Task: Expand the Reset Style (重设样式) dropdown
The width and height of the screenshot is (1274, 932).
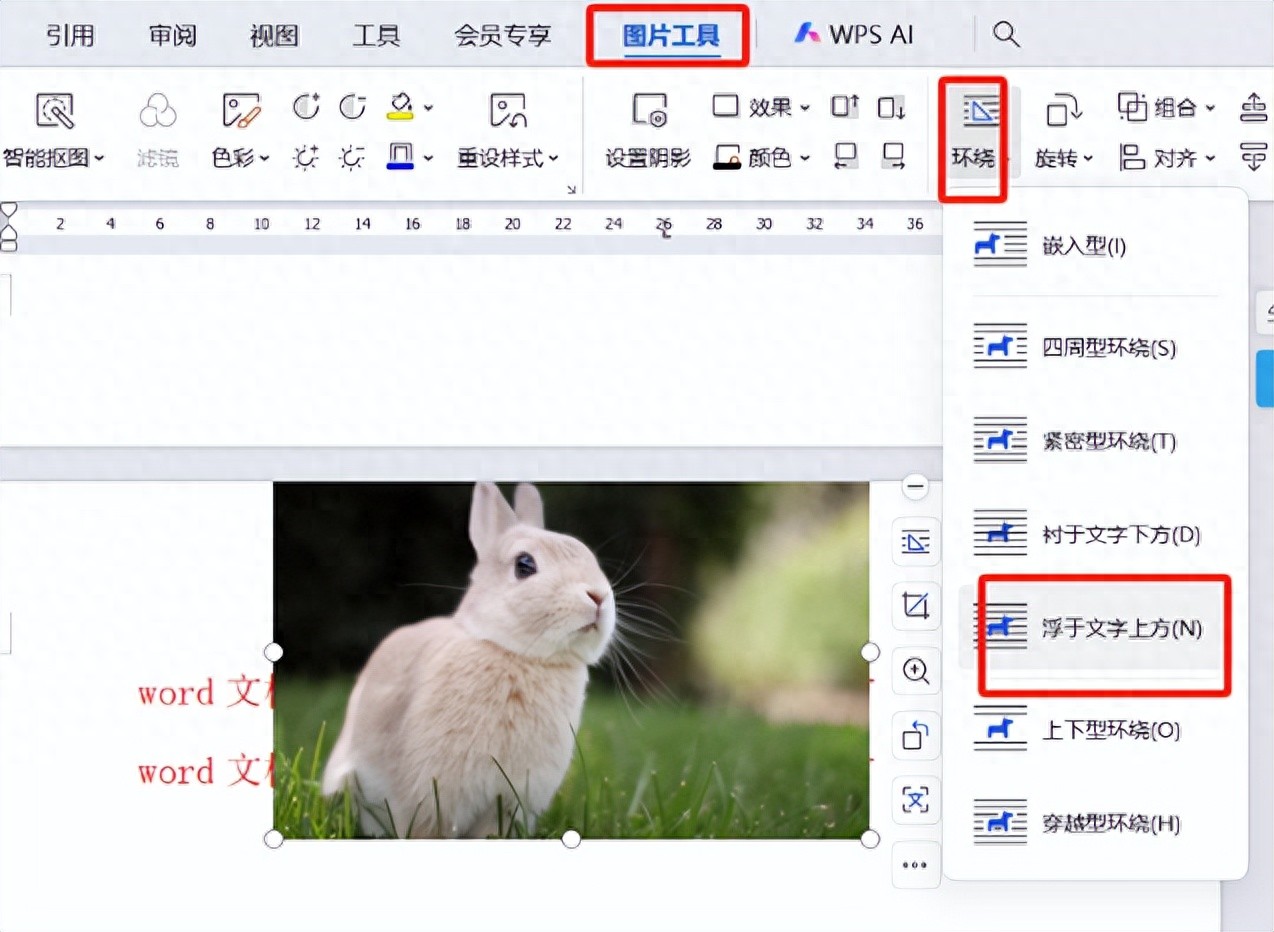Action: [508, 158]
